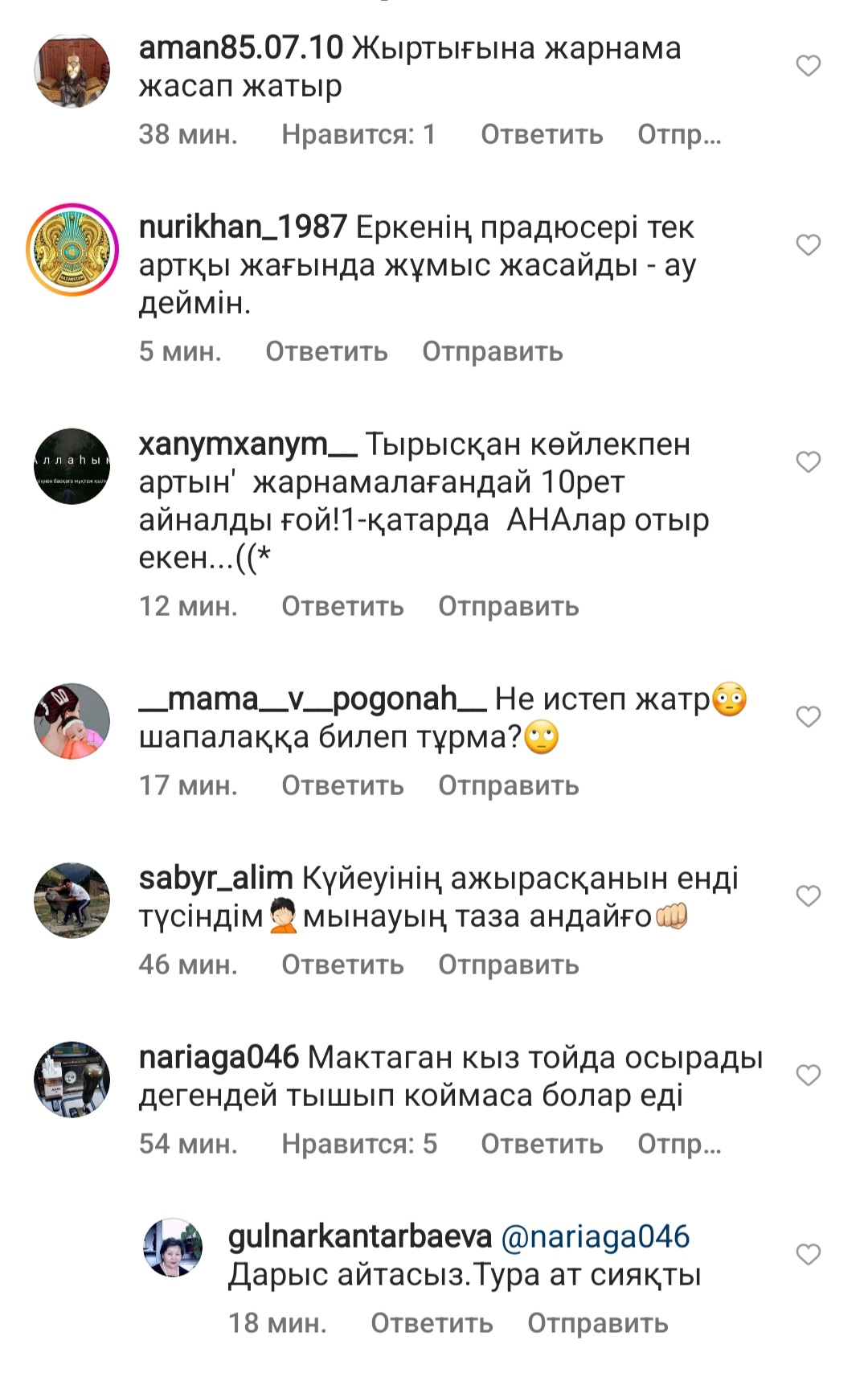Image resolution: width=868 pixels, height=1377 pixels.
Task: Like gulnarkantarbaeva's reply heart
Action: (808, 1255)
